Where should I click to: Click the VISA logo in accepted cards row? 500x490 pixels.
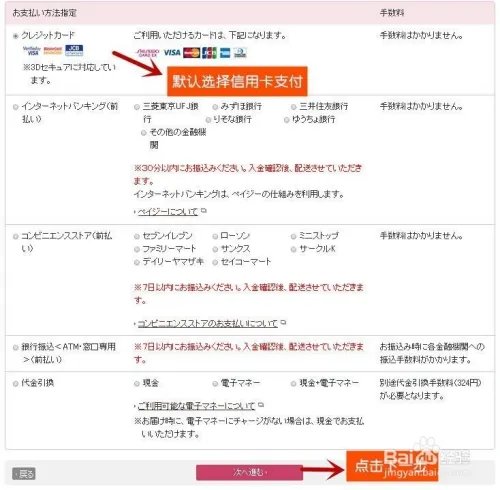172,52
